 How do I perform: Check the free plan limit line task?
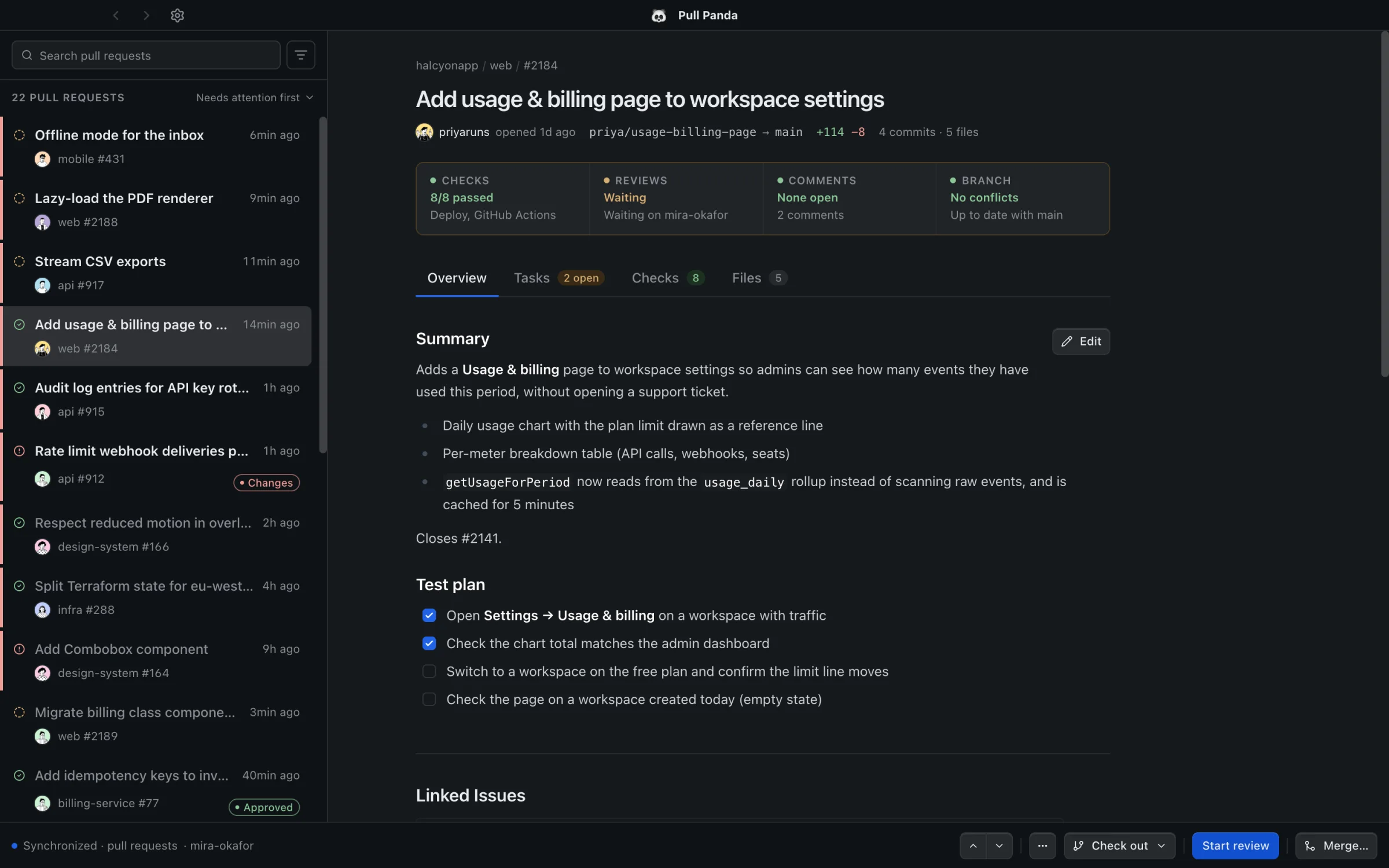[x=429, y=671]
